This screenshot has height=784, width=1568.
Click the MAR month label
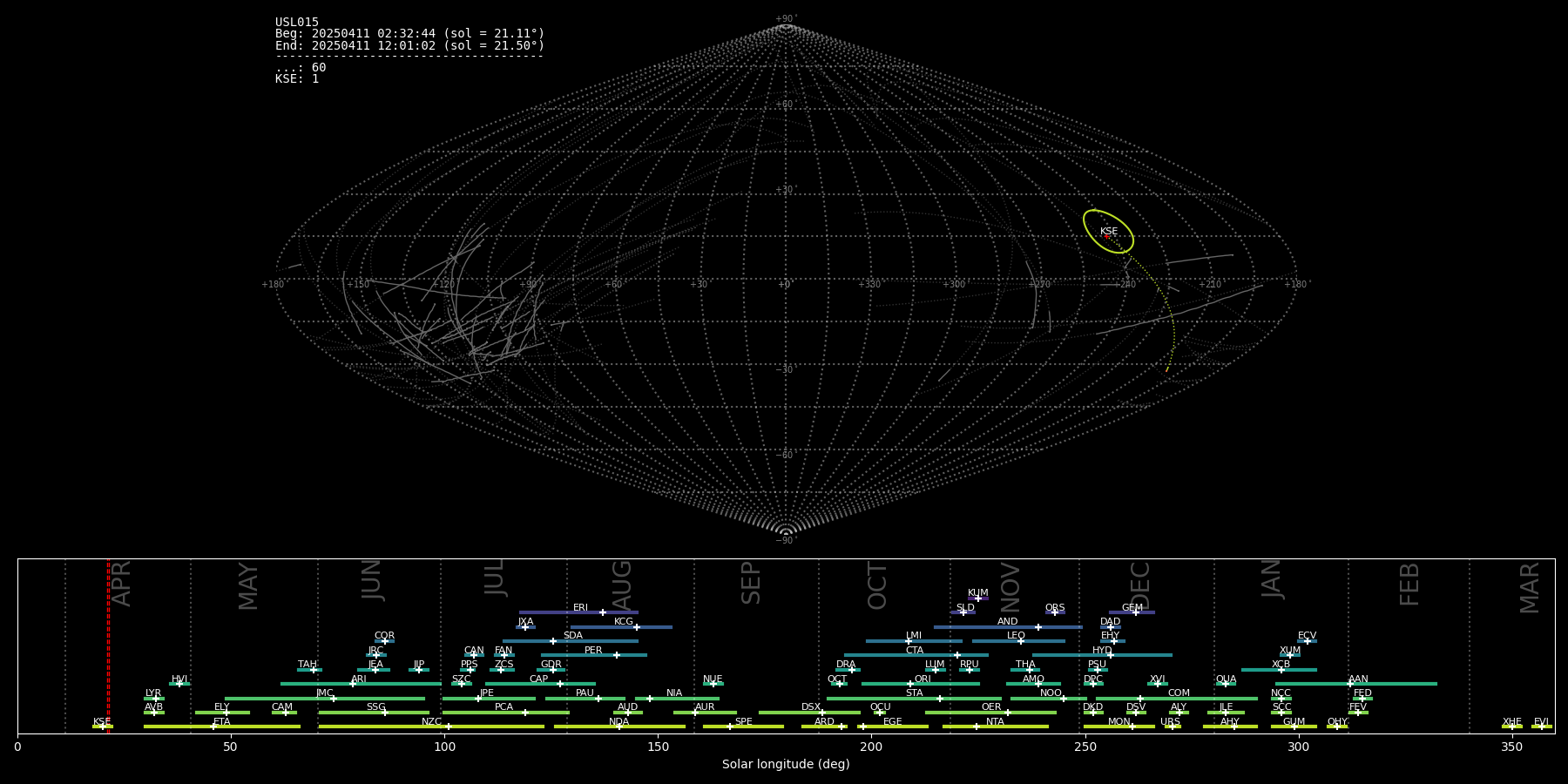pos(1530,588)
